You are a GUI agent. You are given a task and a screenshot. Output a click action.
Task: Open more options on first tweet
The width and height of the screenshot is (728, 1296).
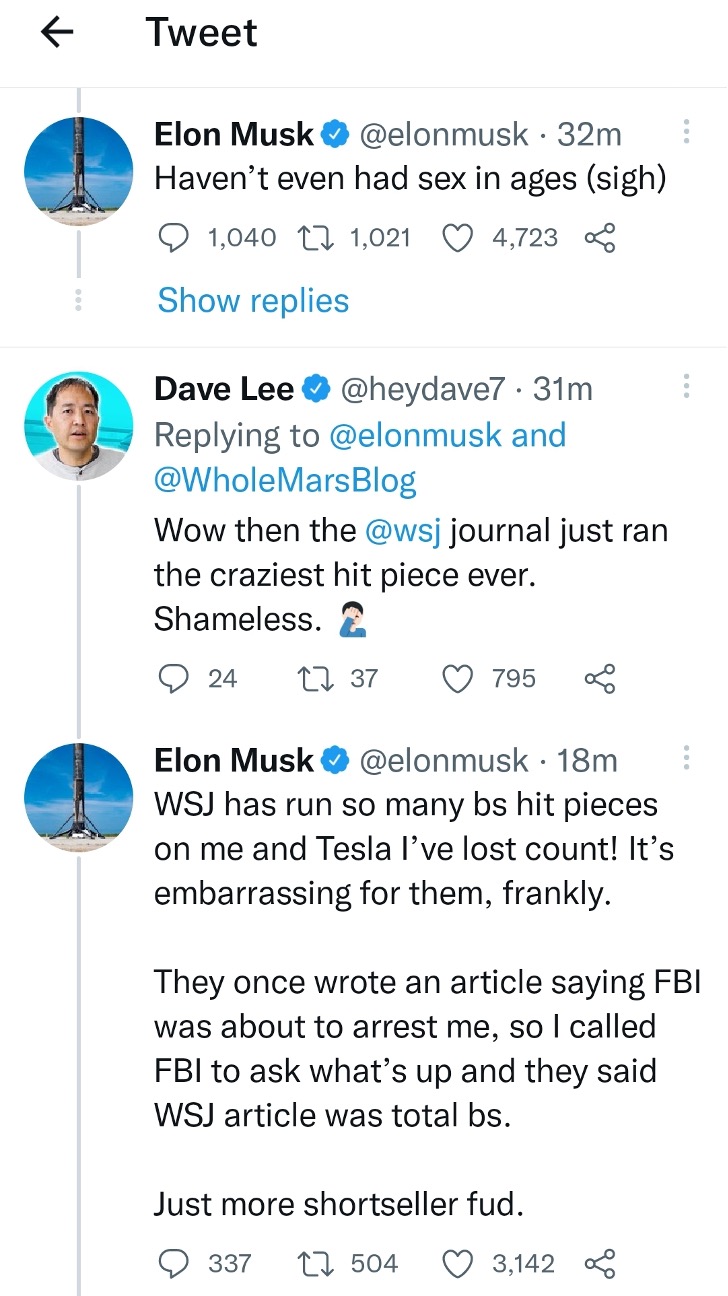pos(686,132)
